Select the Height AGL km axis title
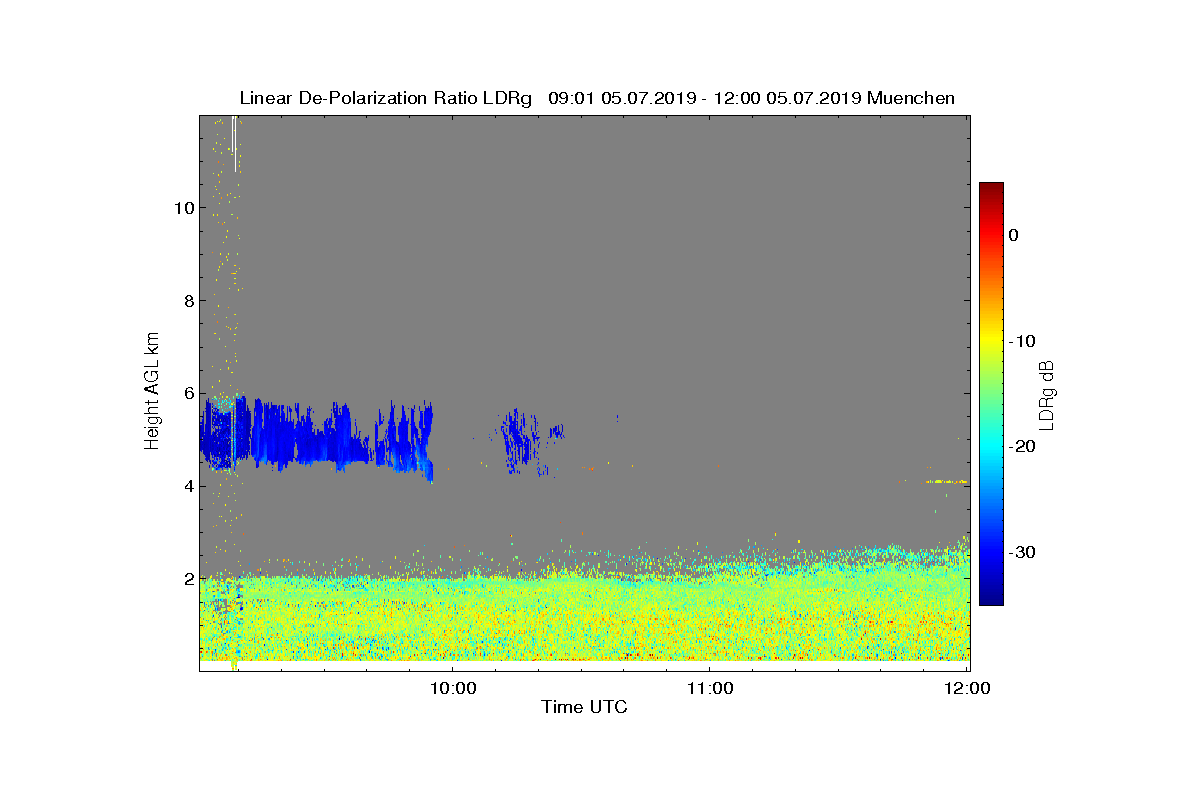1200x800 pixels. pyautogui.click(x=152, y=393)
